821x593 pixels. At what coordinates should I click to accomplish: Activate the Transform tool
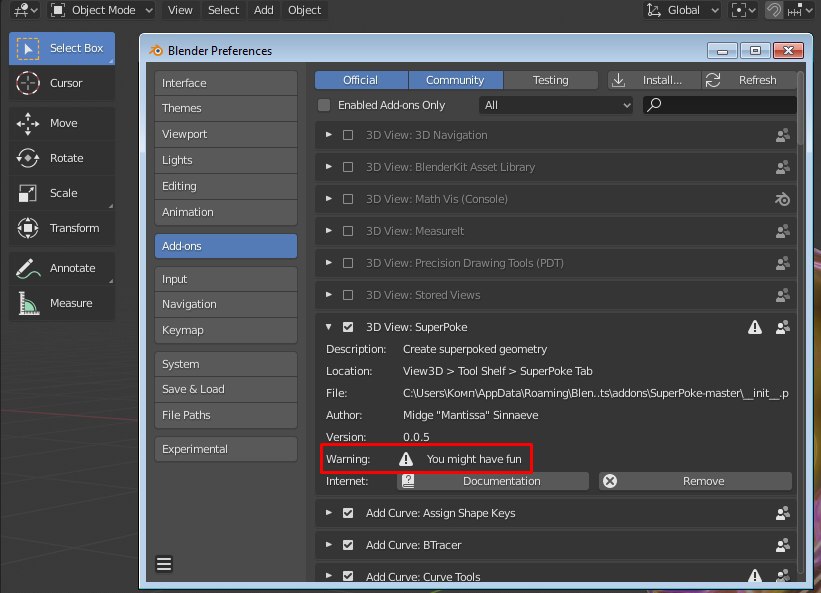click(62, 228)
